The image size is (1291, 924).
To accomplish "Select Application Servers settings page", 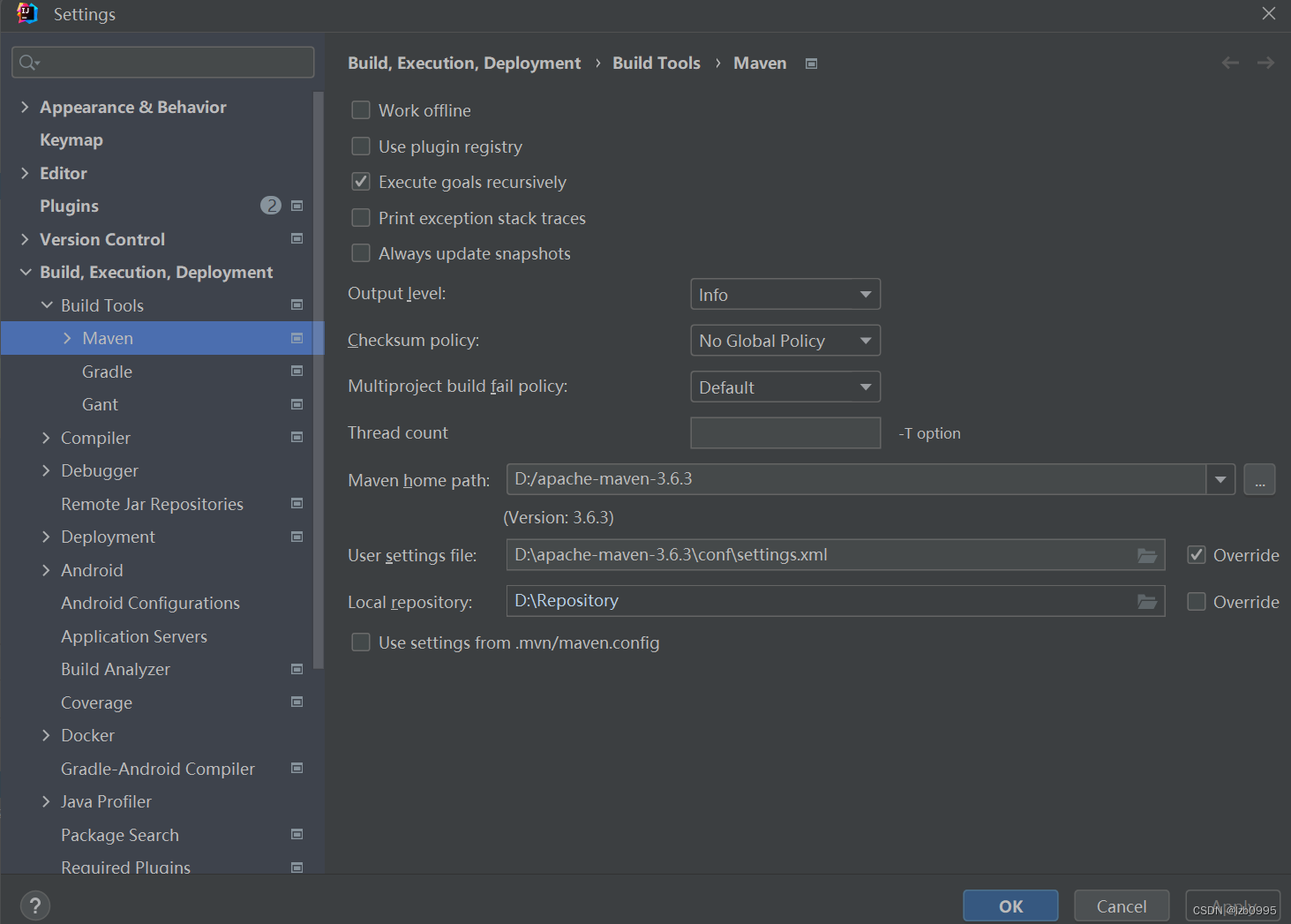I will 134,636.
